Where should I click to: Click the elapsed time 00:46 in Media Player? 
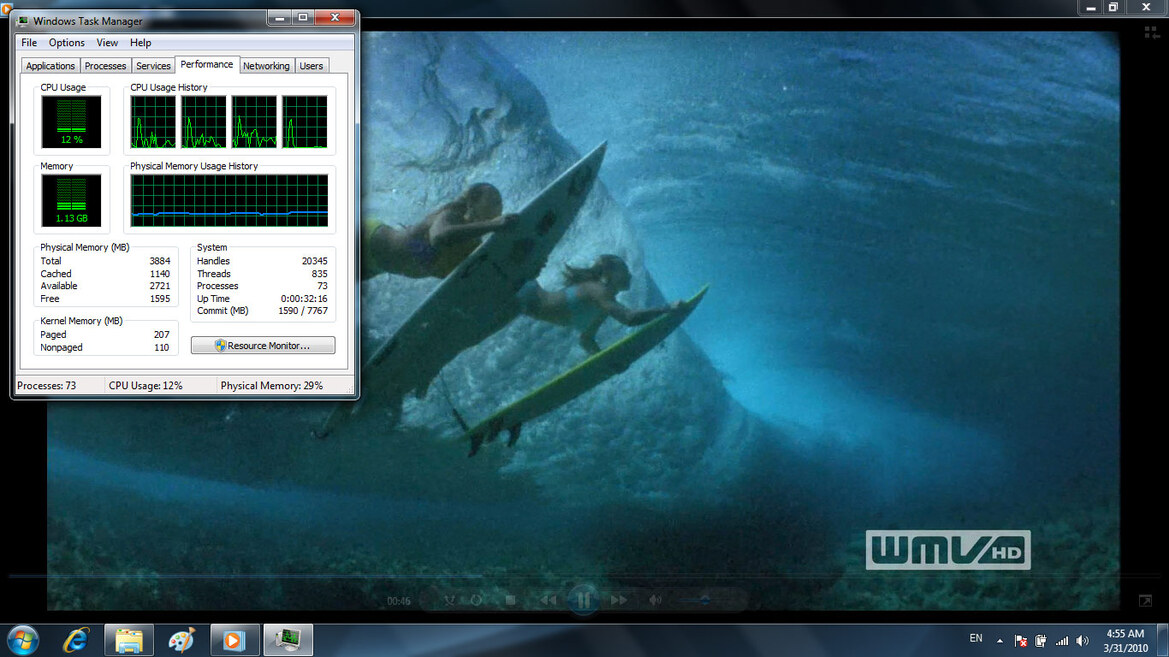click(398, 601)
